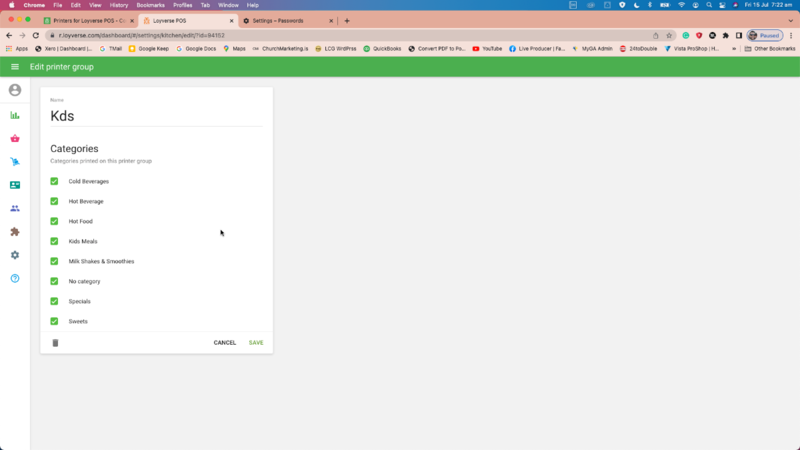The image size is (800, 450).
Task: Open the Window menu
Action: pyautogui.click(x=228, y=5)
